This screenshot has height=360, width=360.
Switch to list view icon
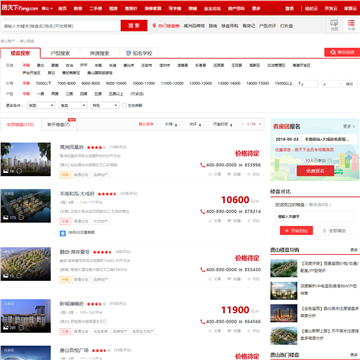tap(351, 25)
